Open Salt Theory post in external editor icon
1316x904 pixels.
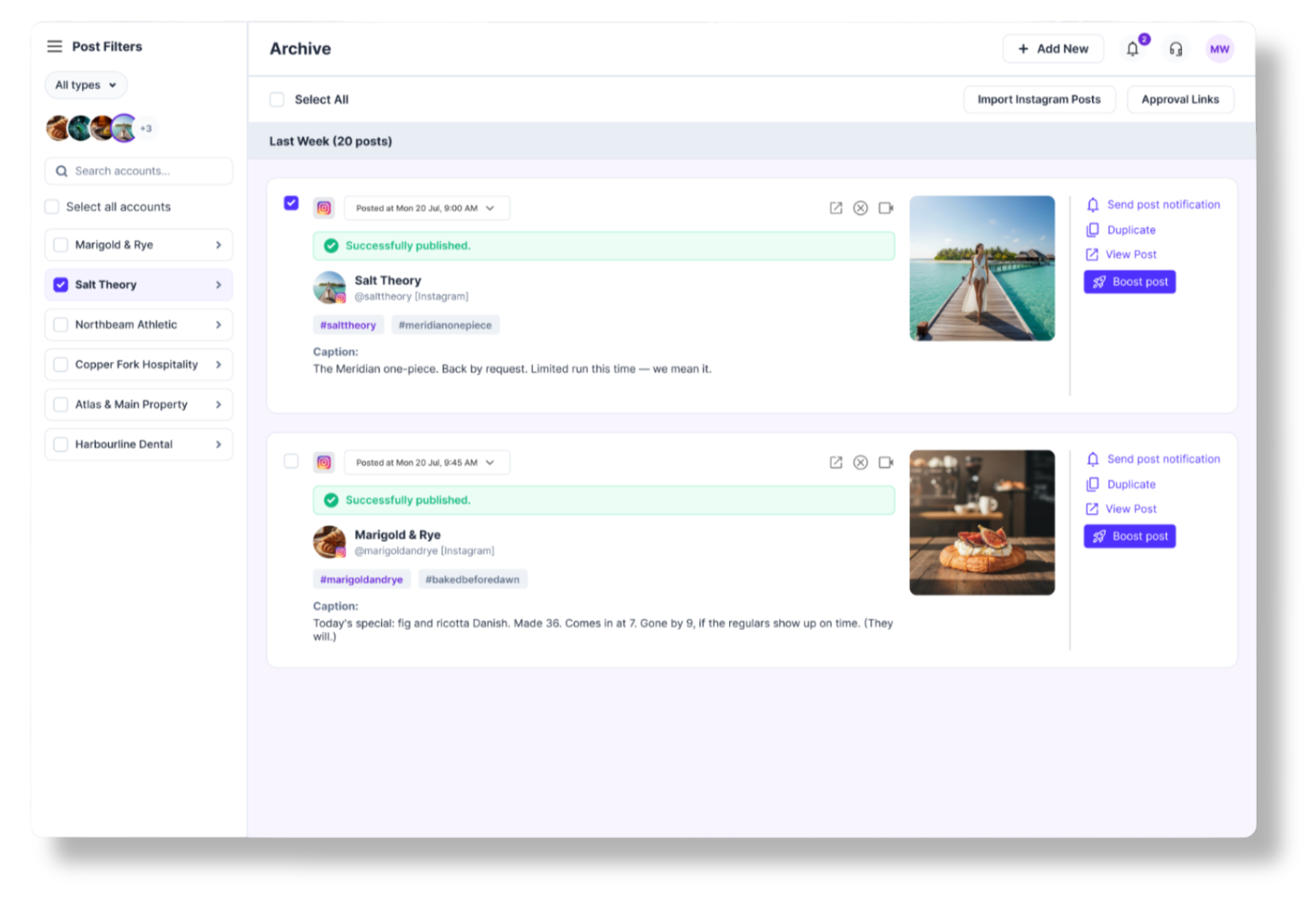[836, 208]
